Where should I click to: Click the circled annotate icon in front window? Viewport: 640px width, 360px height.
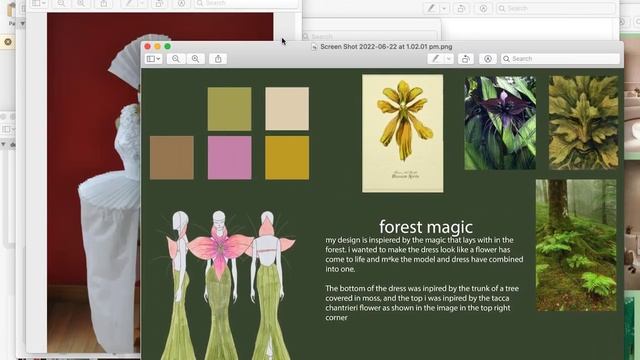tap(488, 59)
